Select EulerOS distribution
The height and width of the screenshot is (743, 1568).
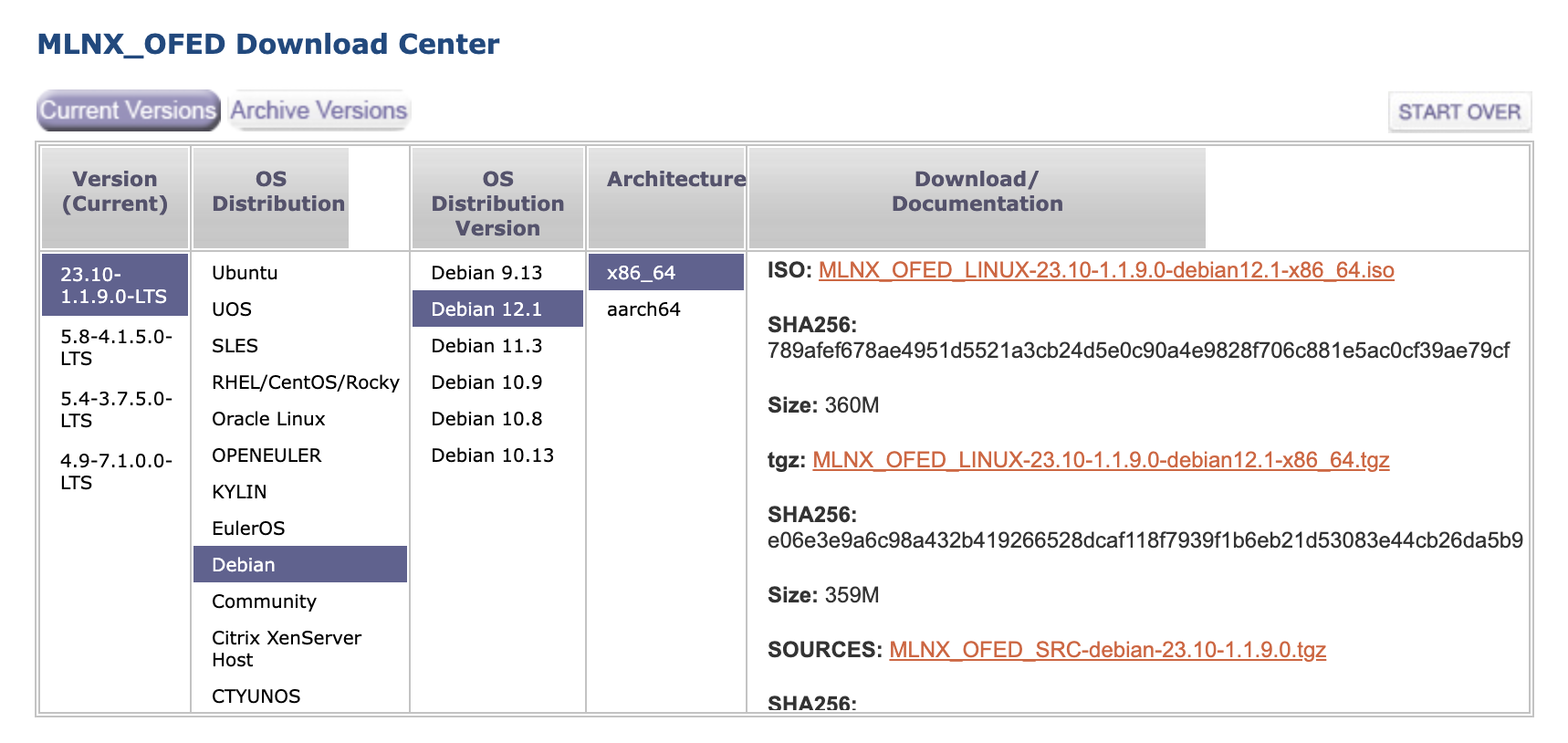300,528
